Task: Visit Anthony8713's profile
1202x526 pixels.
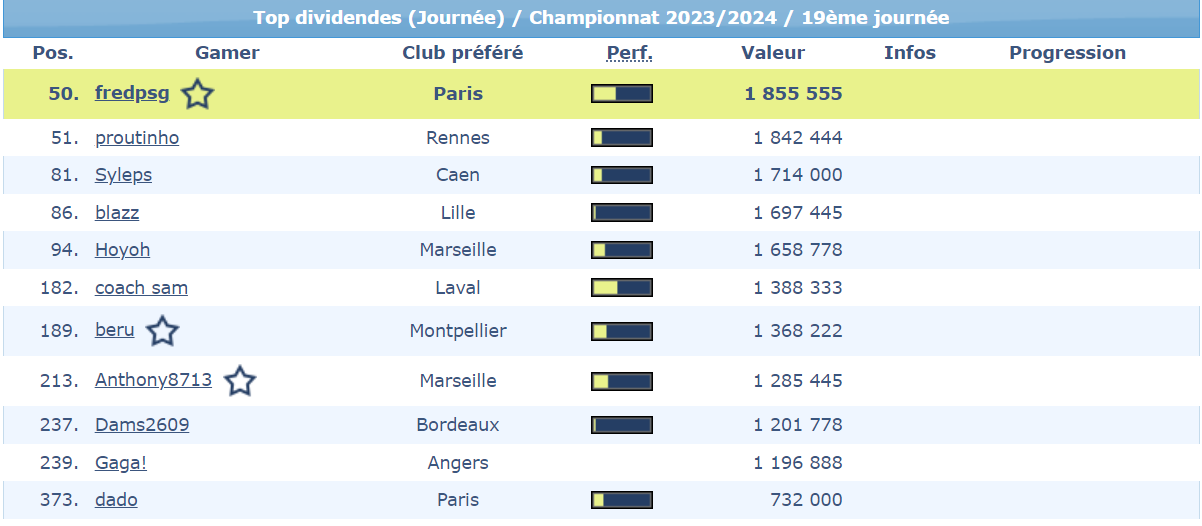Action: tap(153, 380)
